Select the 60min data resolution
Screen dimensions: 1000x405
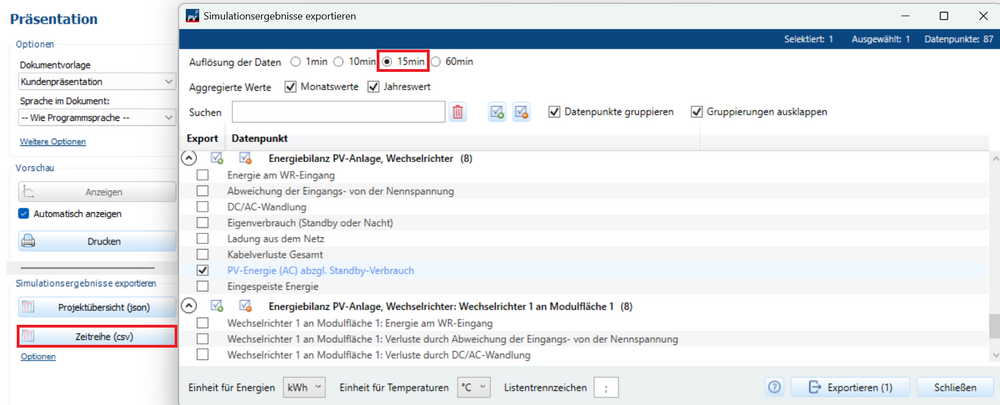pos(436,62)
